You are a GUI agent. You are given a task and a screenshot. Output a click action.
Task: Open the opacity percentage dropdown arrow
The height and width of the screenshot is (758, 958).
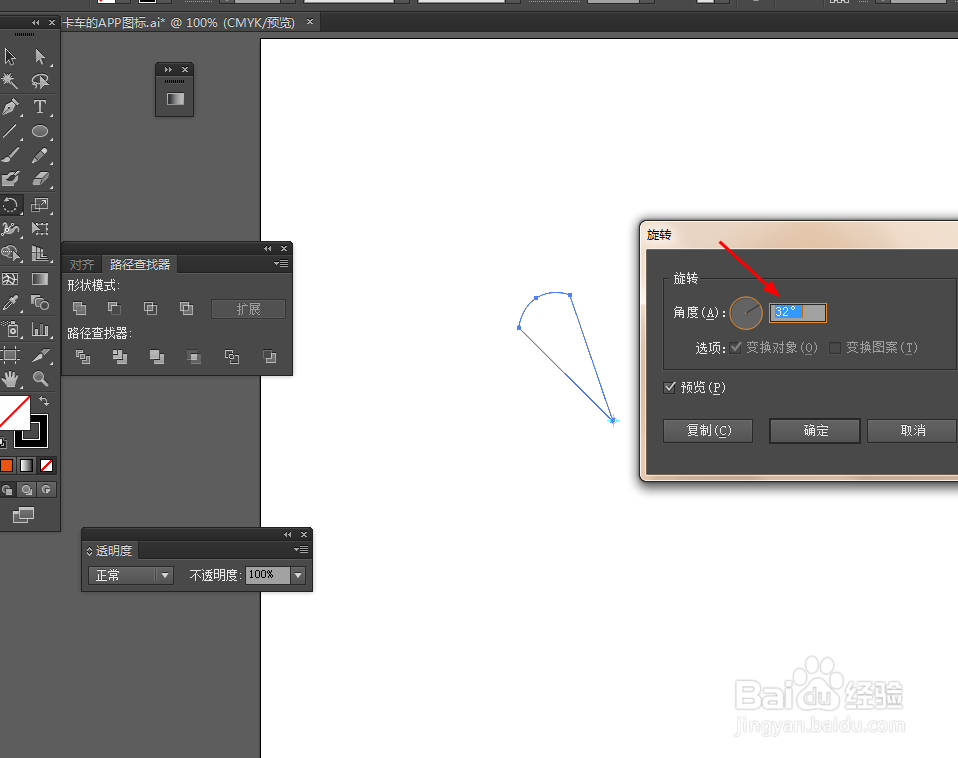[298, 575]
